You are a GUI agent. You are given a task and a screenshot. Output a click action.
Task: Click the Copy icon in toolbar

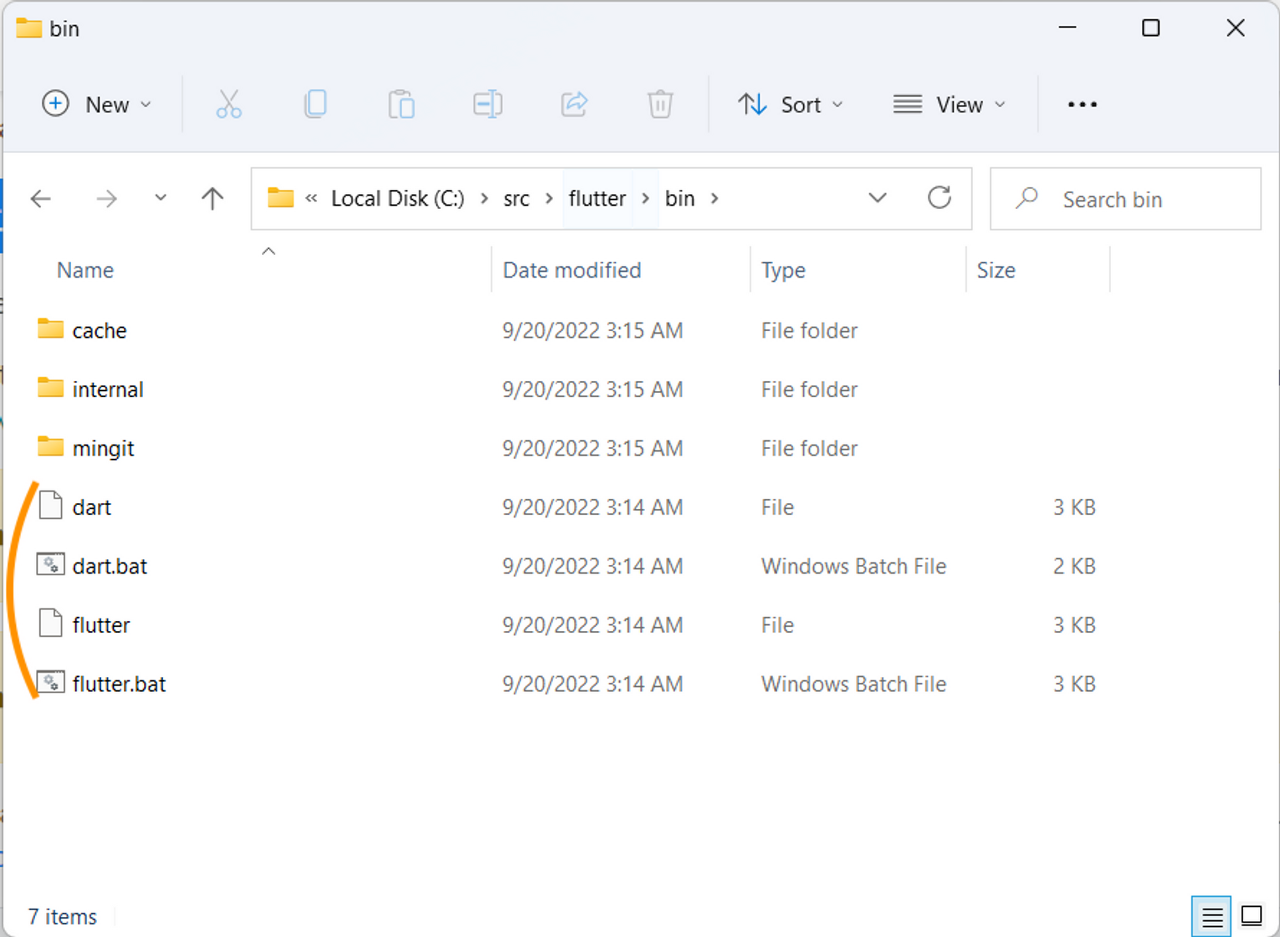315,104
